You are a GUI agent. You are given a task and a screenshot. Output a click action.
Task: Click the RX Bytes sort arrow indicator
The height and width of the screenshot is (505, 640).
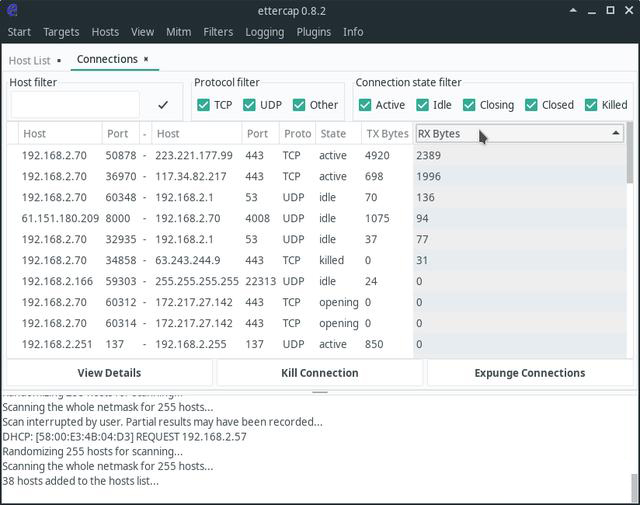[x=615, y=133]
